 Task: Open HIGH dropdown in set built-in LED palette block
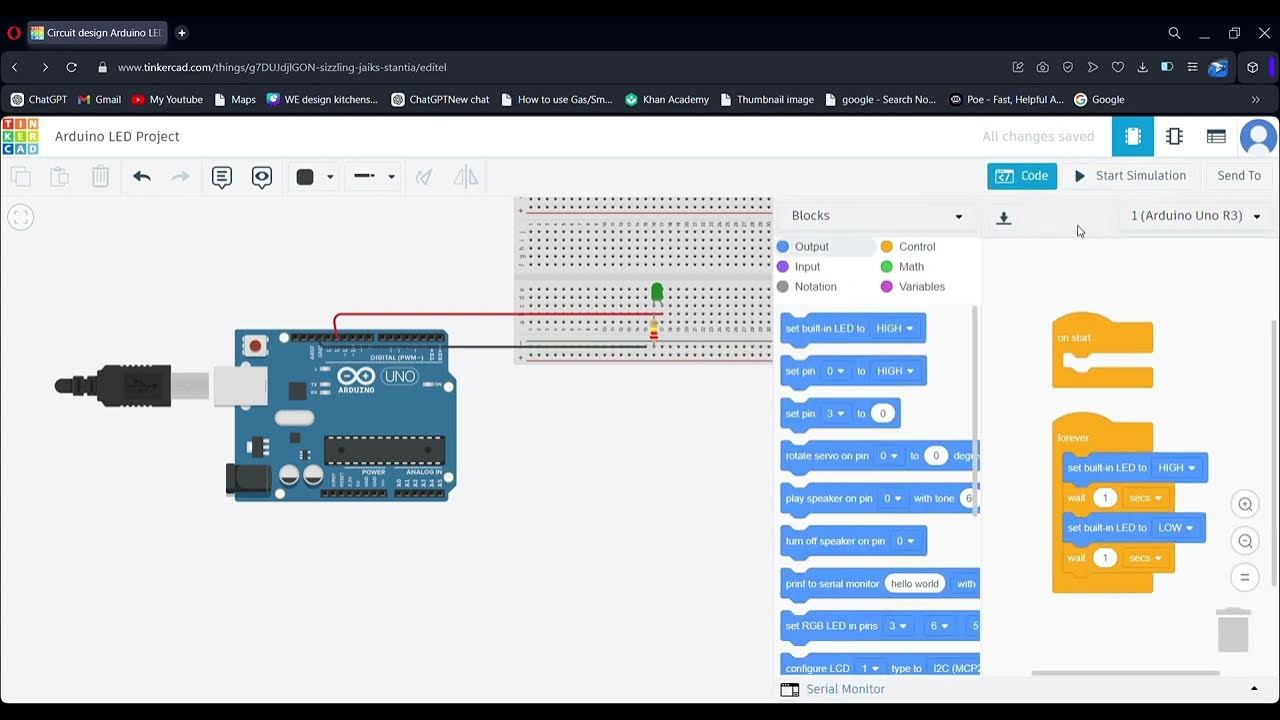895,329
